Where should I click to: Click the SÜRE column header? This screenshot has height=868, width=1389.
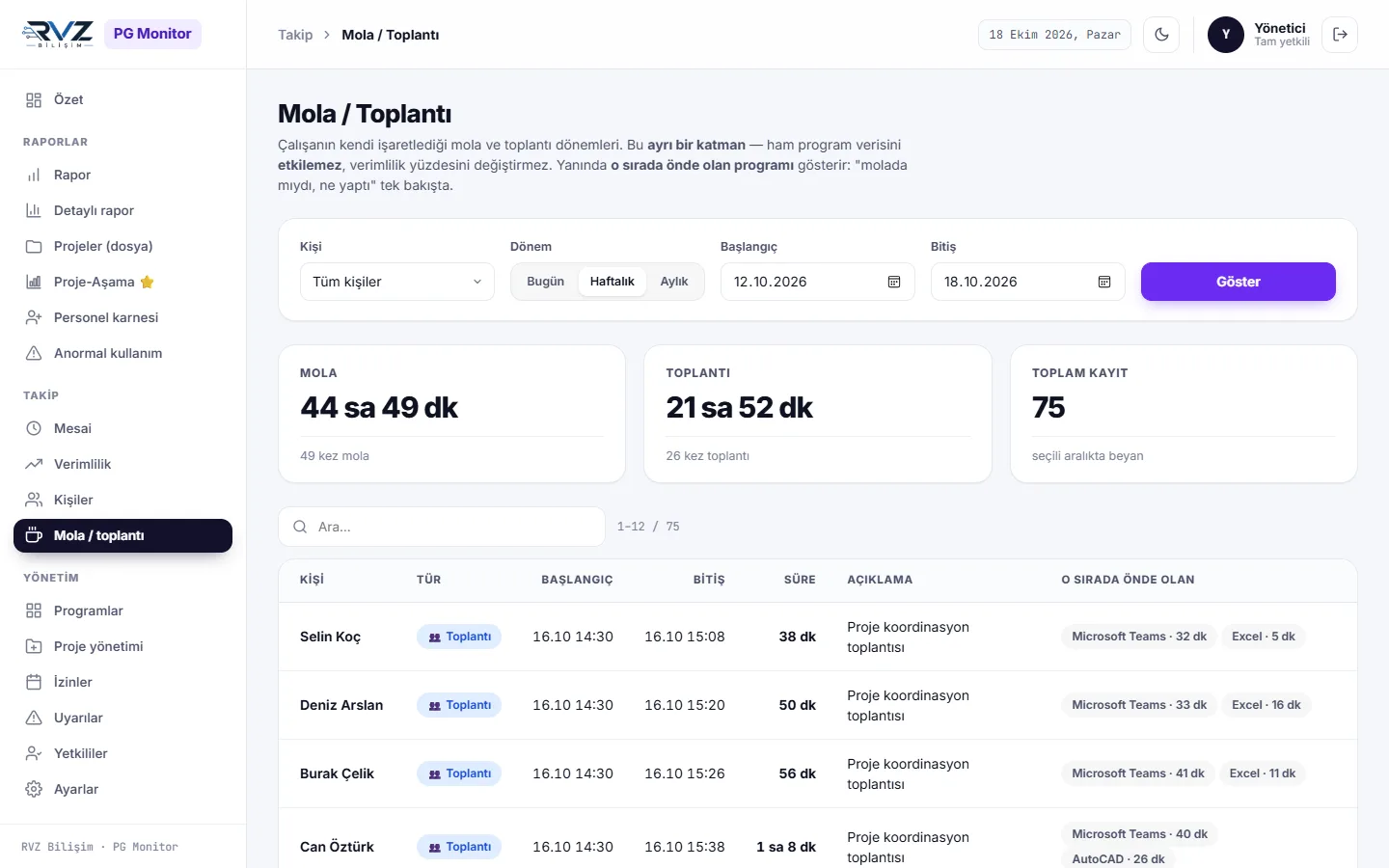(800, 580)
